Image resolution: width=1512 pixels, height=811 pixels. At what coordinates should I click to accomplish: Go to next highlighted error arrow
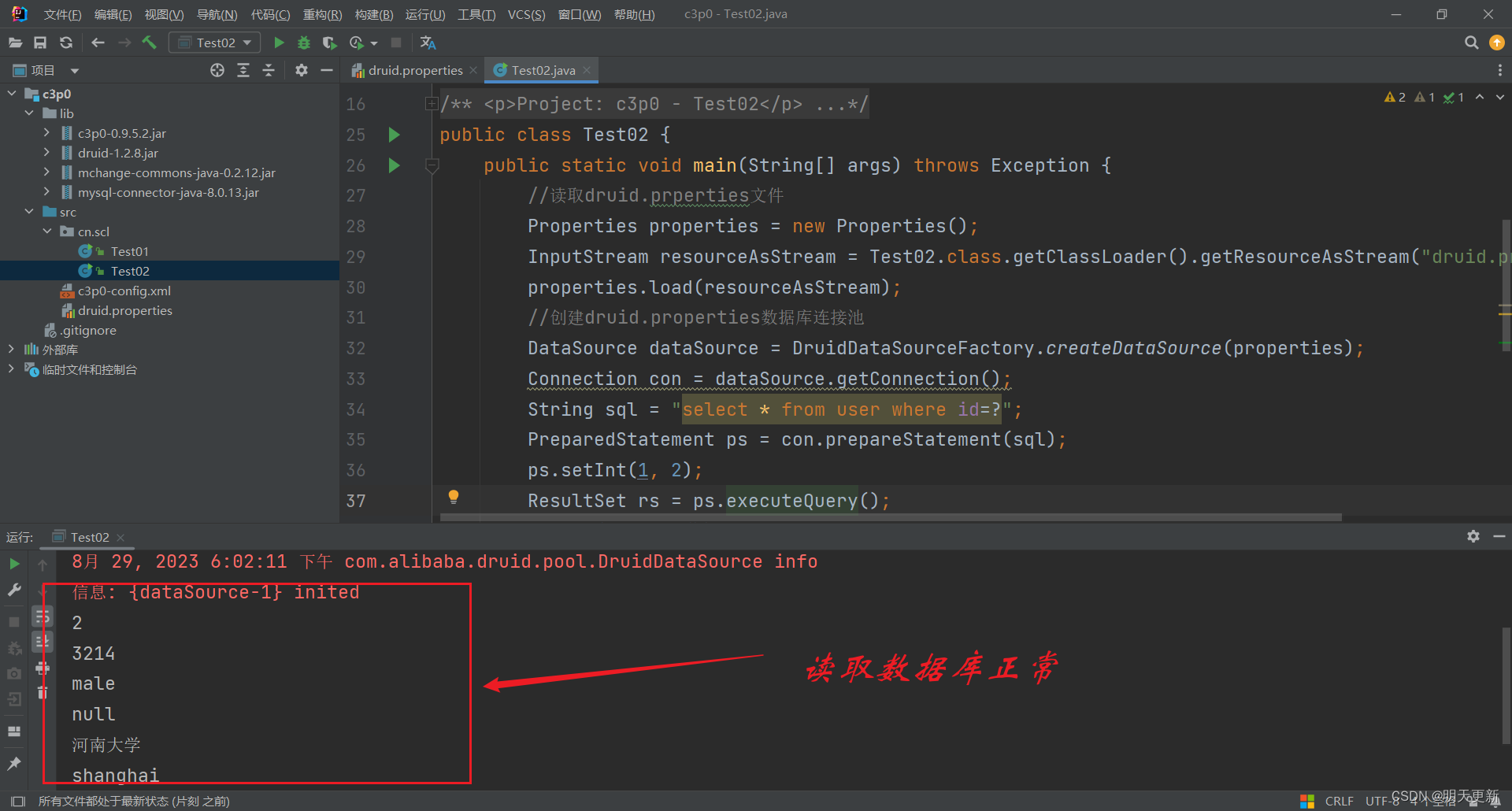click(1499, 97)
